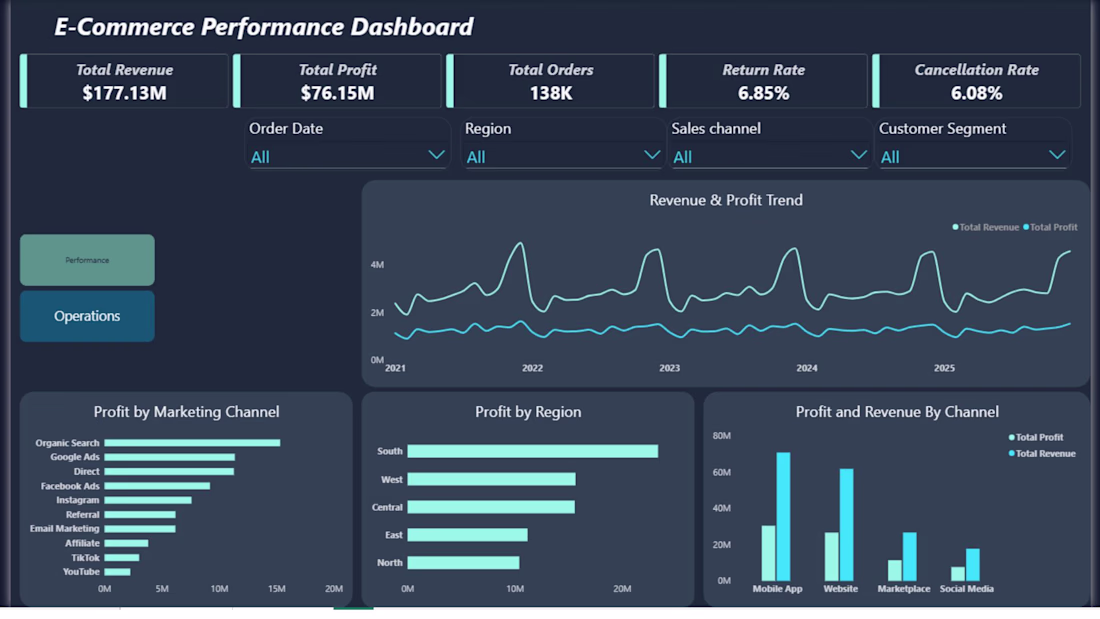The height and width of the screenshot is (619, 1100).
Task: Open the Performance page button
Action: tap(87, 260)
